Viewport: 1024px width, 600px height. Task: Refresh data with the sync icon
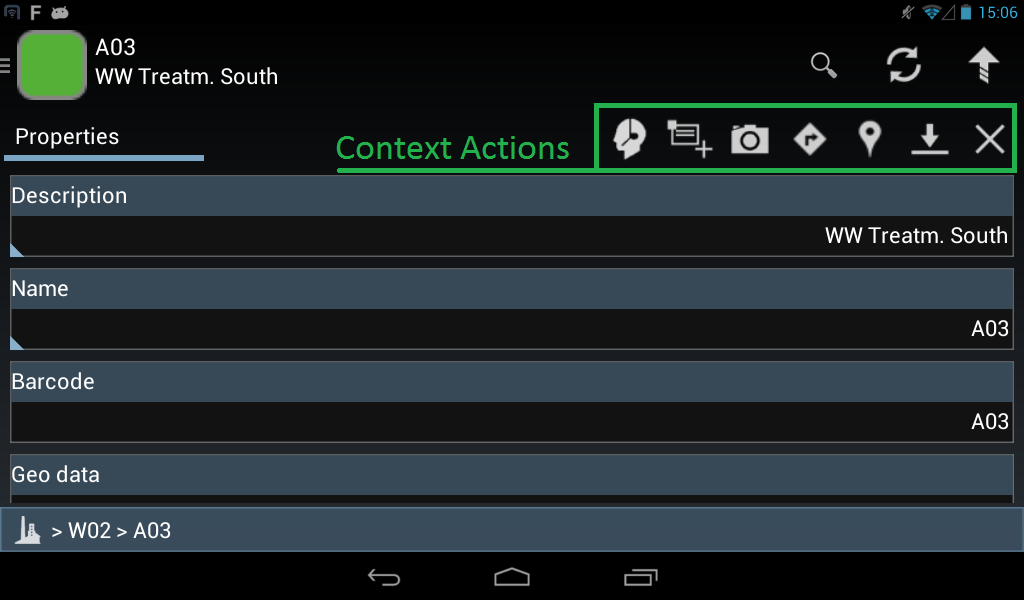(904, 65)
